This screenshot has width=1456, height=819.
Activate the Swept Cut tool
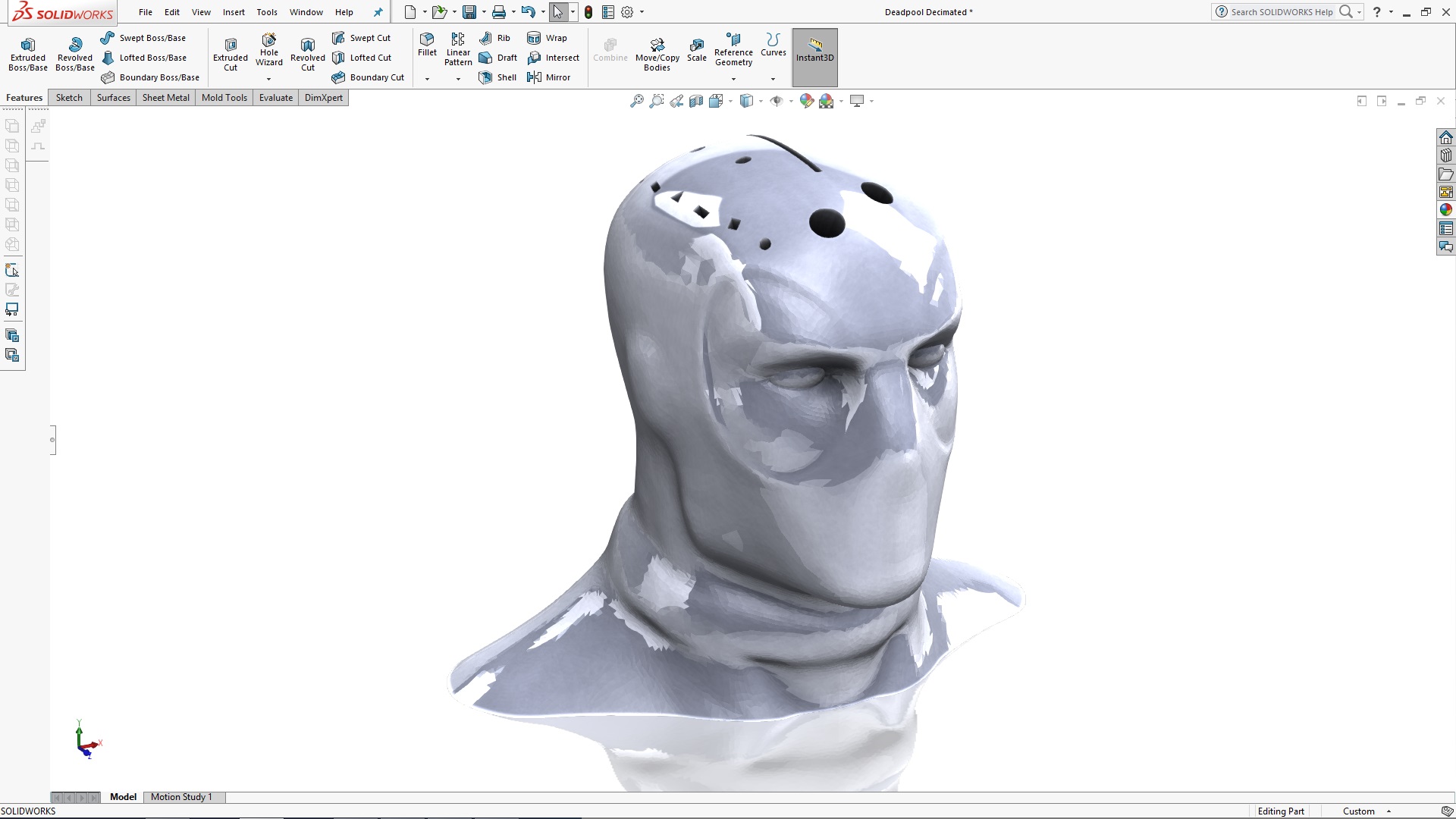(363, 37)
